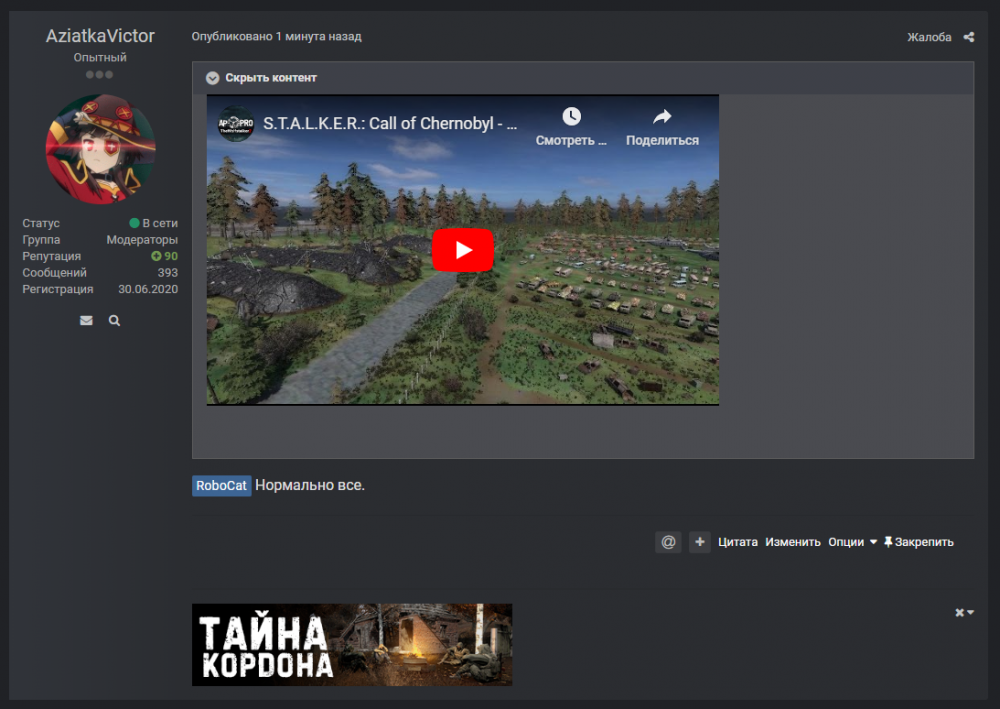Click the Жалоба report link
1000x709 pixels.
[x=929, y=37]
